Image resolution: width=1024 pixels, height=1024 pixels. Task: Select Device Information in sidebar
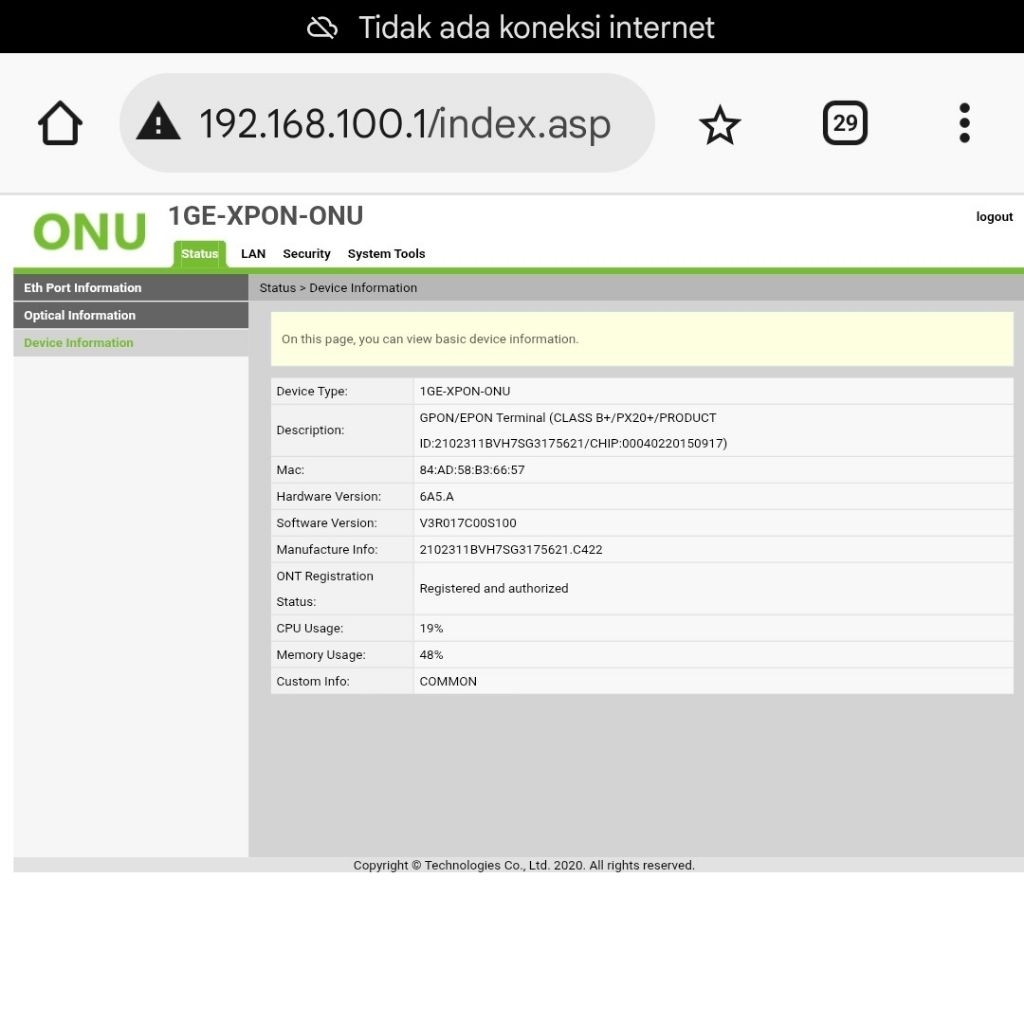[x=79, y=343]
